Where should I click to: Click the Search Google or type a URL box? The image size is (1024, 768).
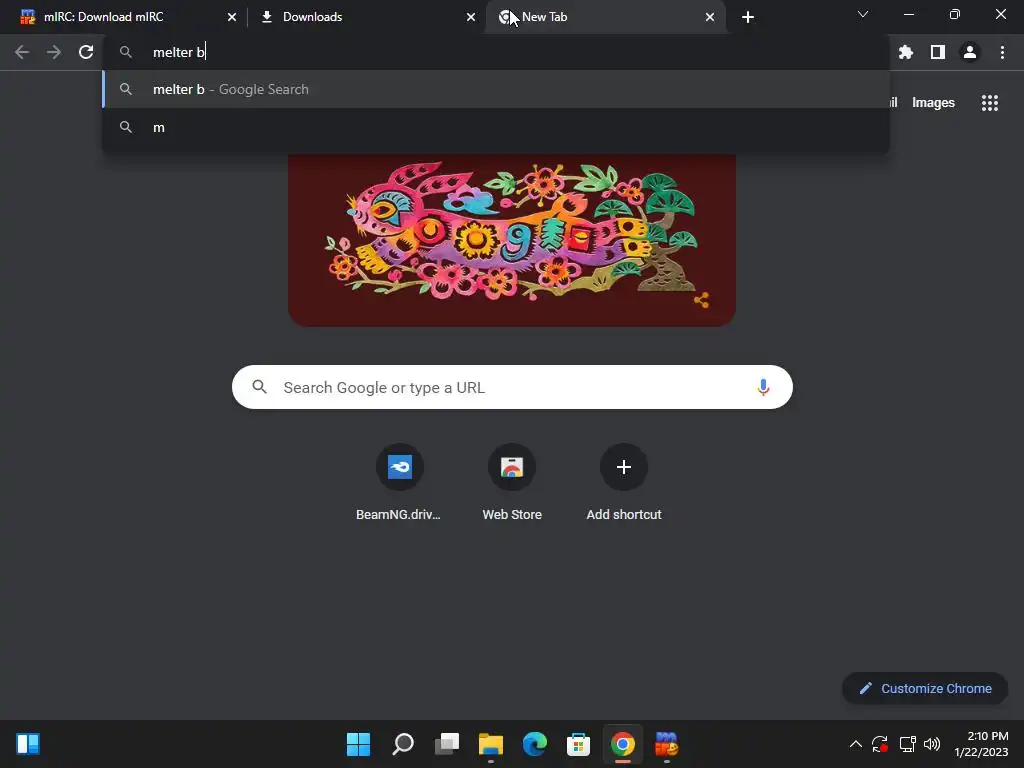(512, 387)
